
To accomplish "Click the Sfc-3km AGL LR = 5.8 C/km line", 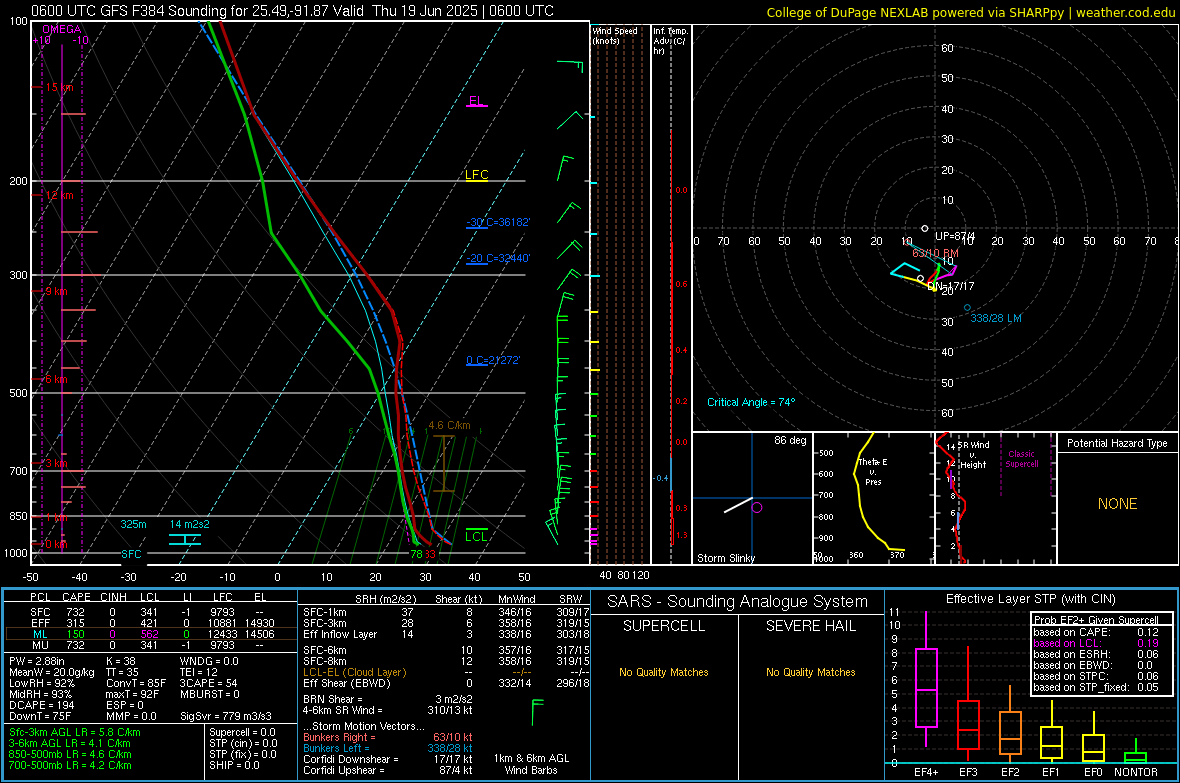I will 75,732.
